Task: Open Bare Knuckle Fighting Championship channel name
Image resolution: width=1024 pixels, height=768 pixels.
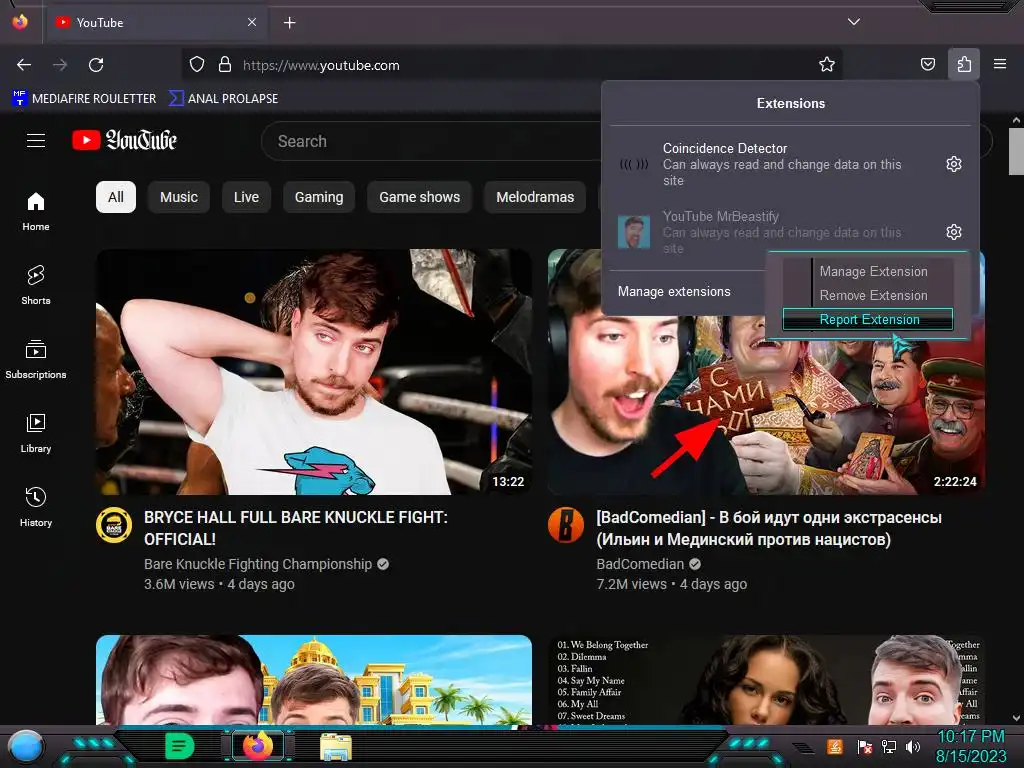Action: click(x=258, y=564)
